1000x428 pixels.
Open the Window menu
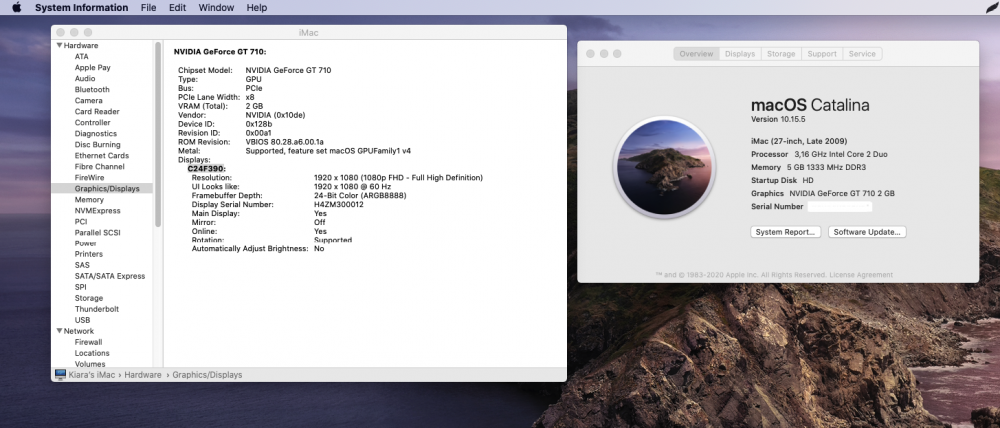216,8
